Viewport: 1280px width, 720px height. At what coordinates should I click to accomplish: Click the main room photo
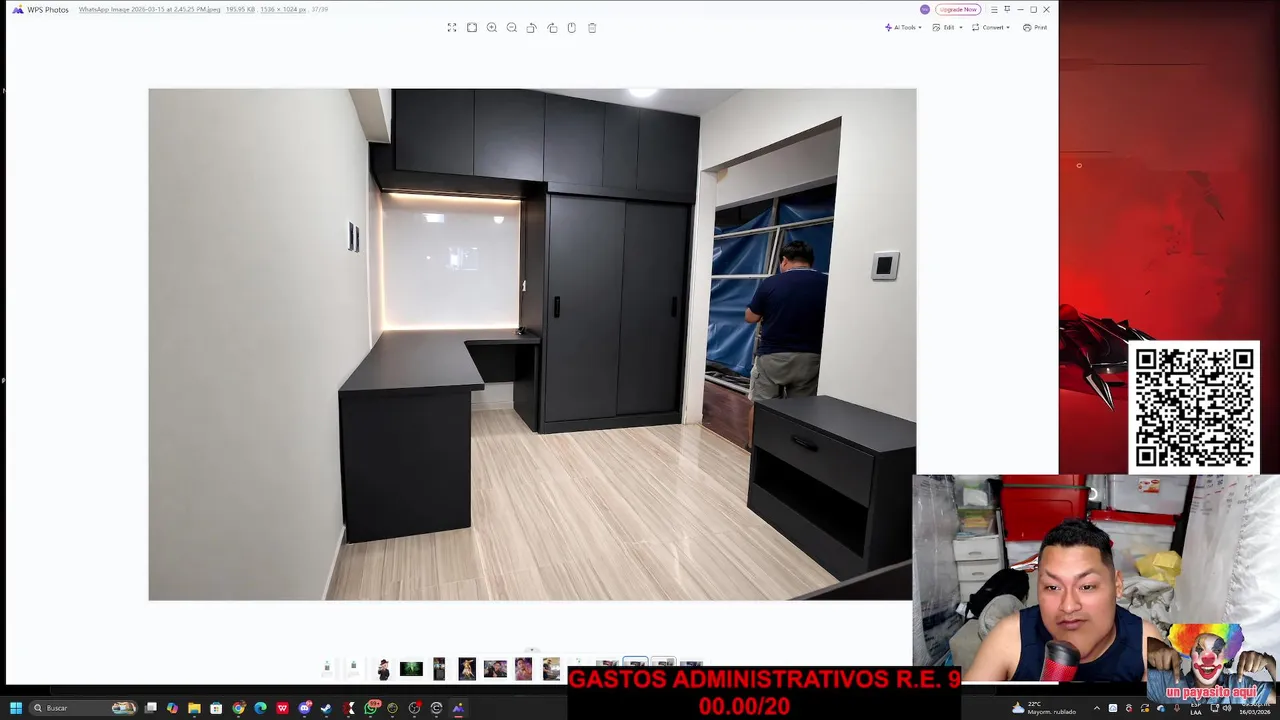pos(532,344)
